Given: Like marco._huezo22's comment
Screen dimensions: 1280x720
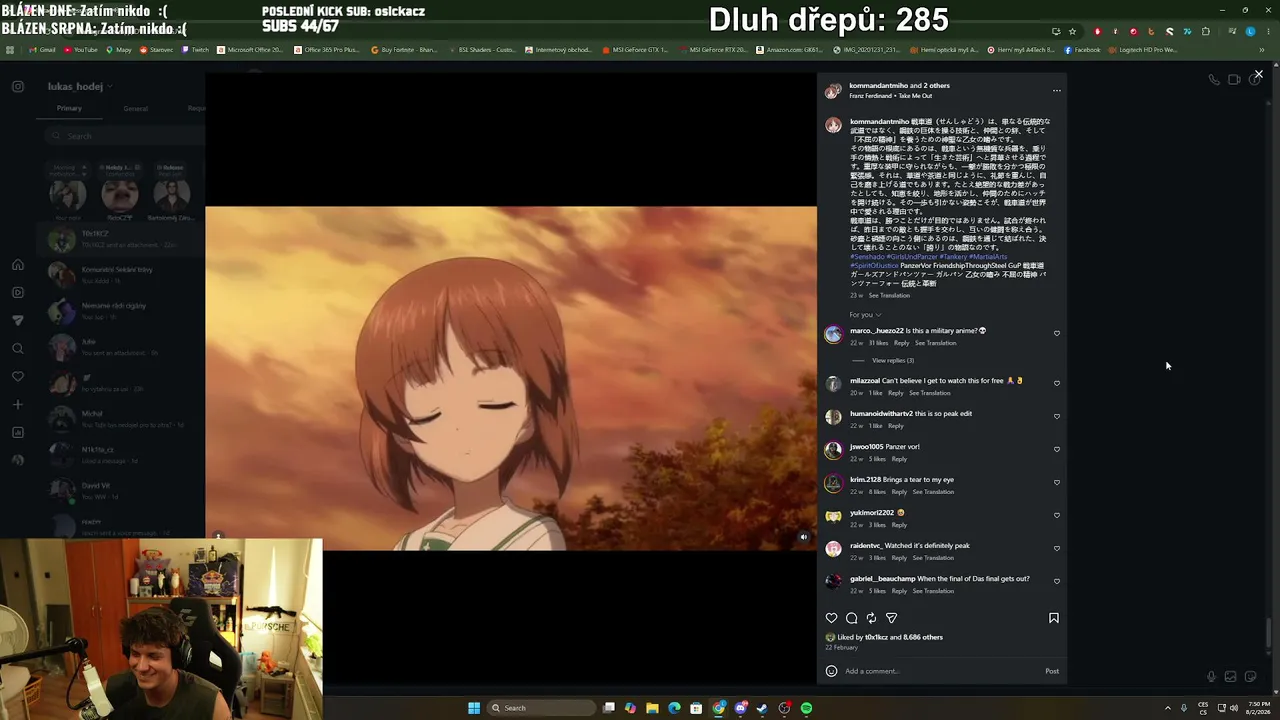Looking at the screenshot, I should point(1057,334).
